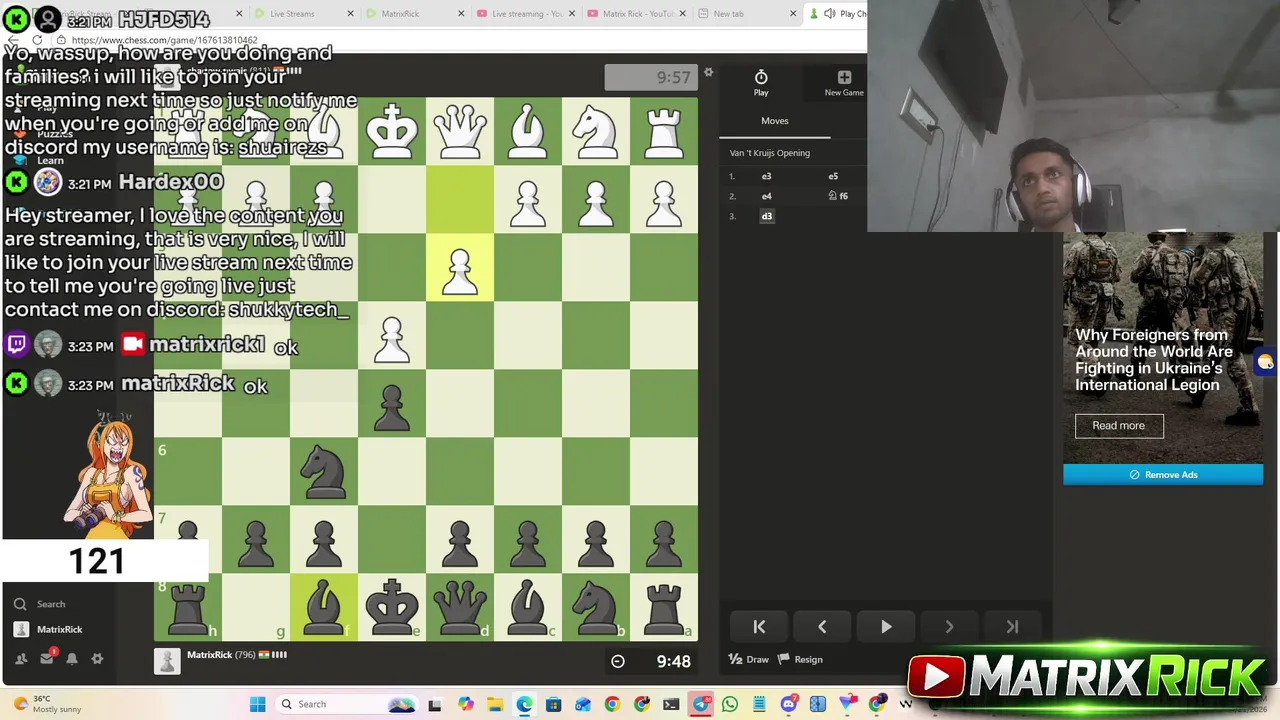The image size is (1280, 720).
Task: Click the clock icon beside 9:48 timer
Action: coord(618,661)
